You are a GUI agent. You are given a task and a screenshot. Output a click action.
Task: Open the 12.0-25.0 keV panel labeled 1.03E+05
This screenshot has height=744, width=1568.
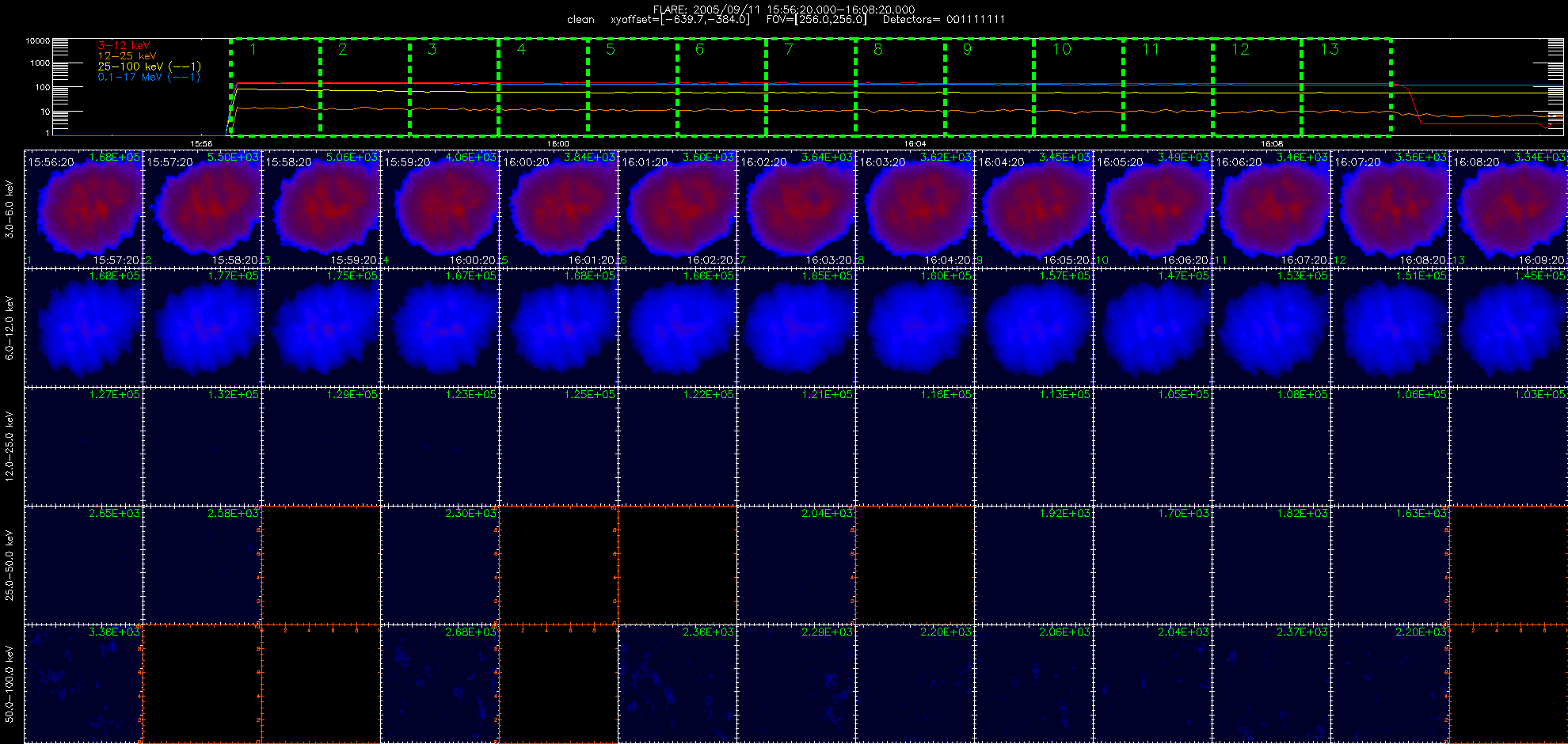[1509, 446]
